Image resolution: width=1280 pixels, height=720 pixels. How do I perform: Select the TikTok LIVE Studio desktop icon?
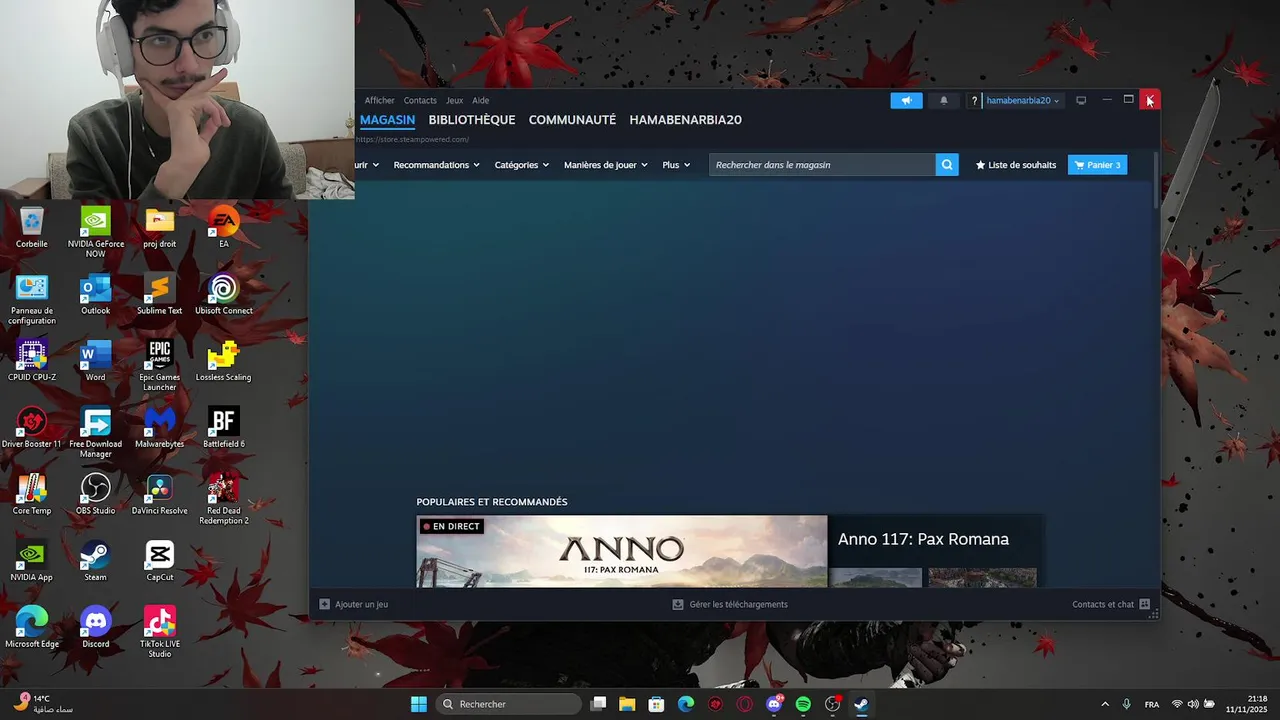coord(160,633)
